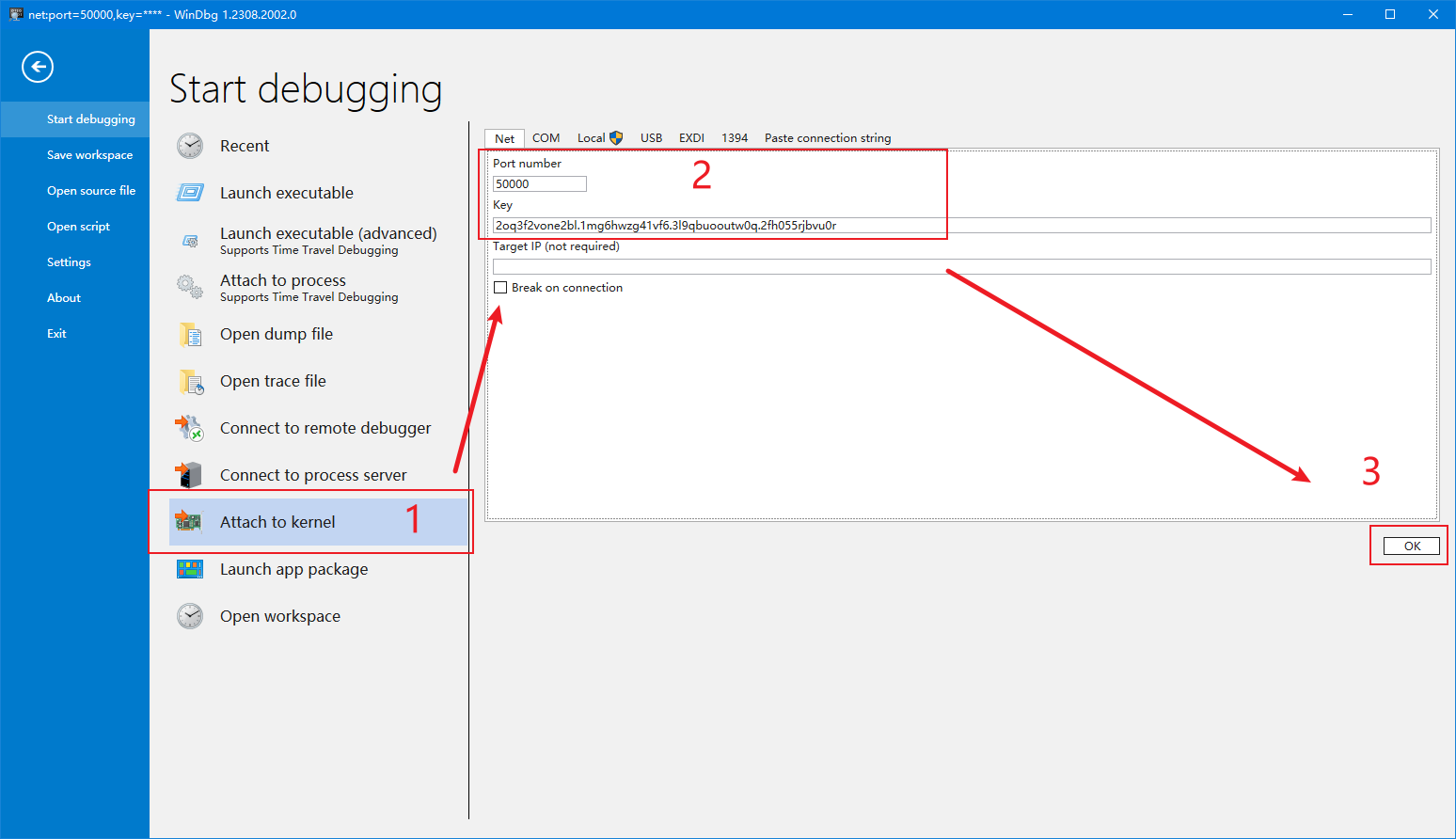The height and width of the screenshot is (839, 1456).
Task: Select the USB tab
Action: point(651,138)
